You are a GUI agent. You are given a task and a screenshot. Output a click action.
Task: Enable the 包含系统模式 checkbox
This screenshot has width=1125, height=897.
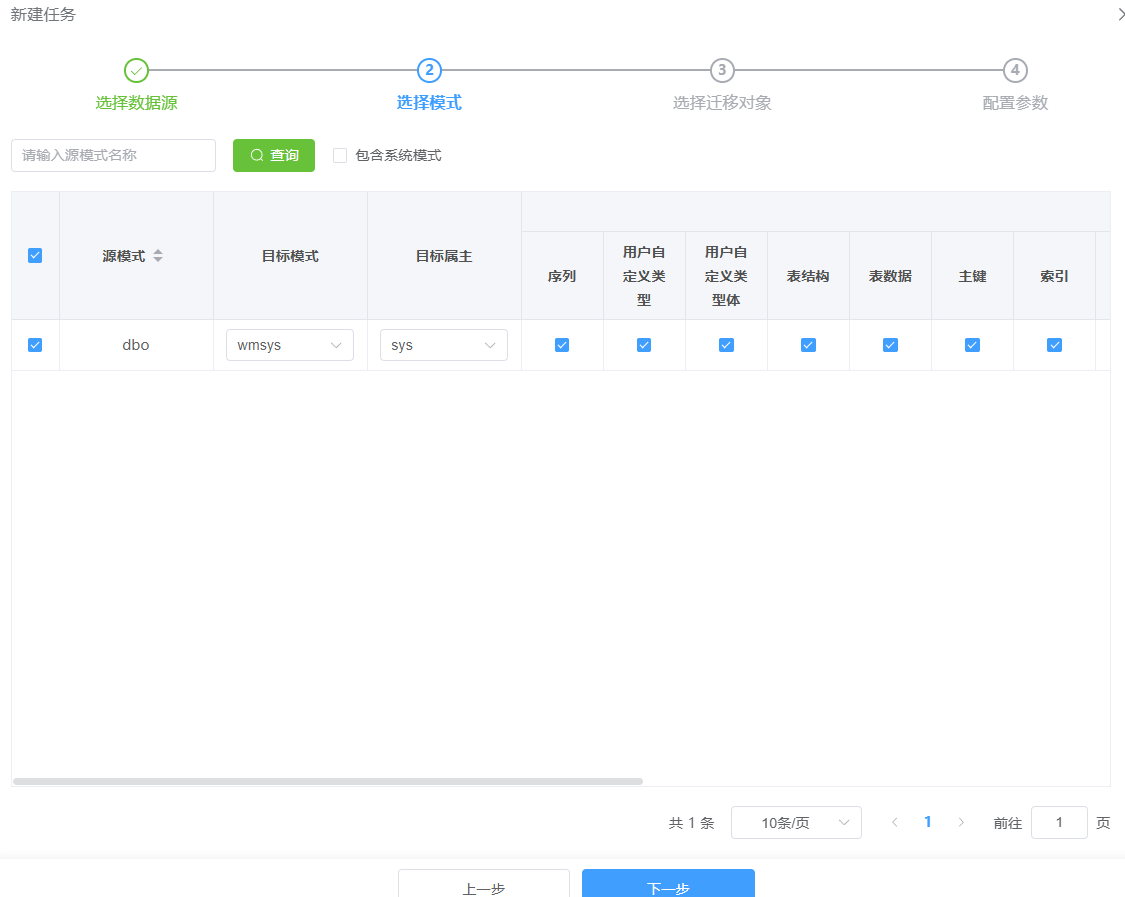[x=340, y=155]
